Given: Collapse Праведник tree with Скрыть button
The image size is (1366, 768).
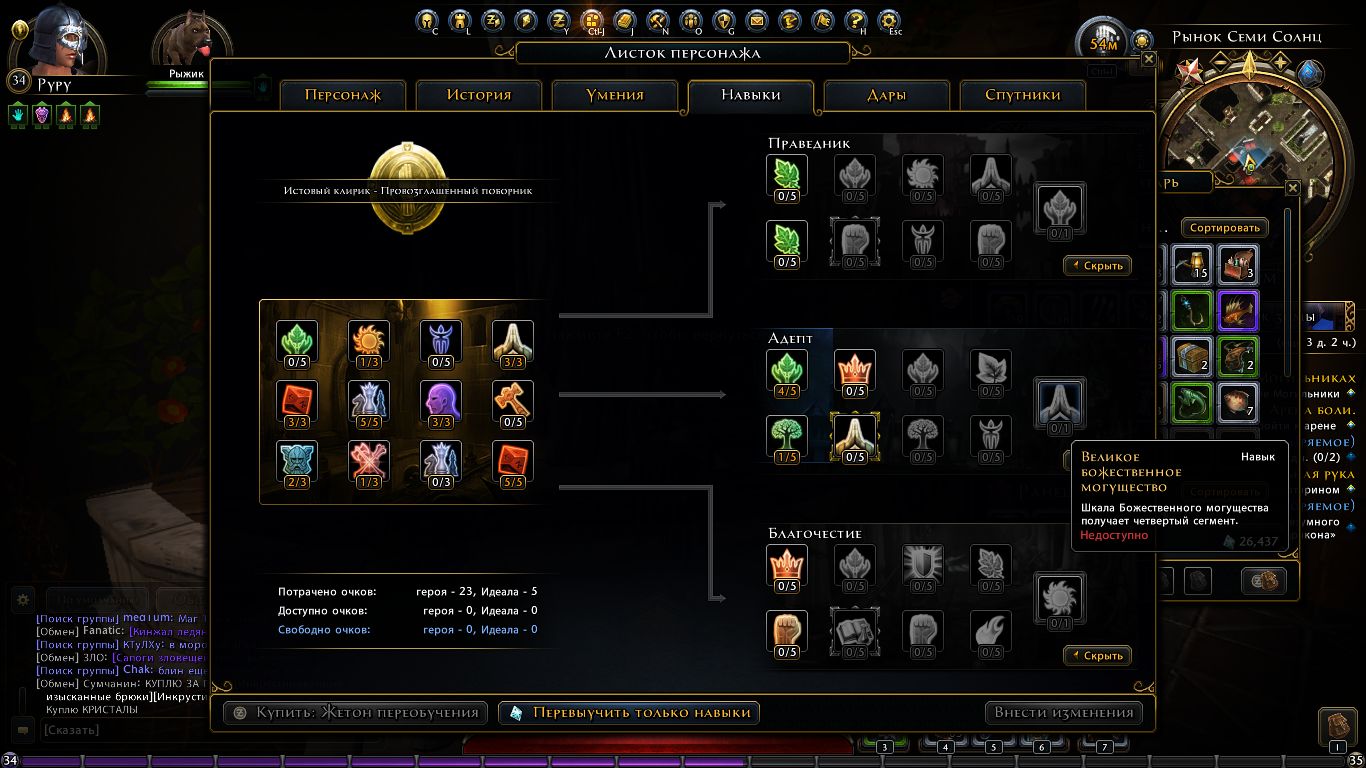Looking at the screenshot, I should pos(1097,266).
